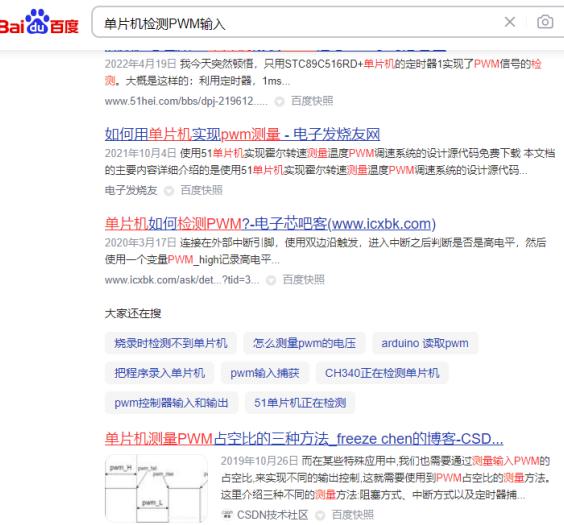Viewport: 564px width, 525px height.
Task: Click snapshot icon beside icxbk.com URL
Action: point(271,280)
